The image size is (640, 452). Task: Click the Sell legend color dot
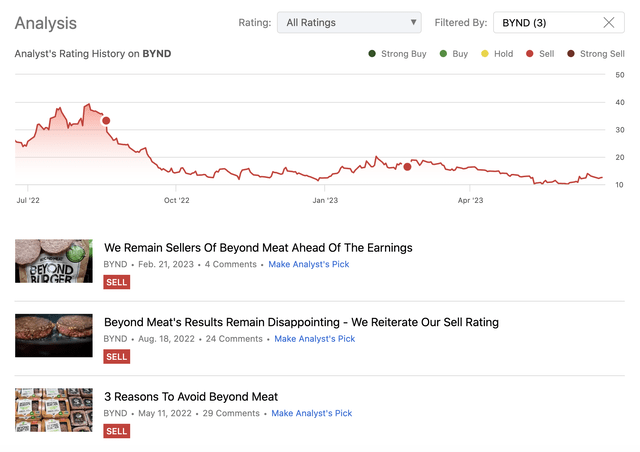530,54
